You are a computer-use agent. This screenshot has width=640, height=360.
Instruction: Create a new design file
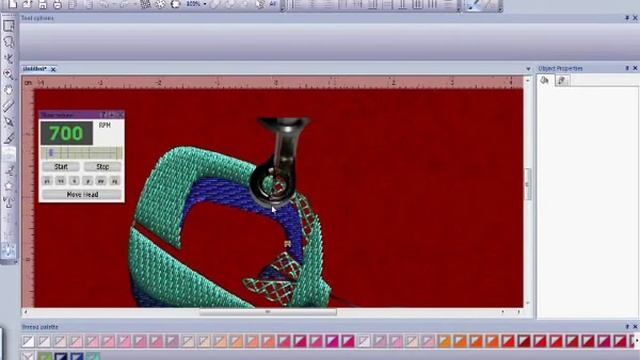tap(12, 4)
